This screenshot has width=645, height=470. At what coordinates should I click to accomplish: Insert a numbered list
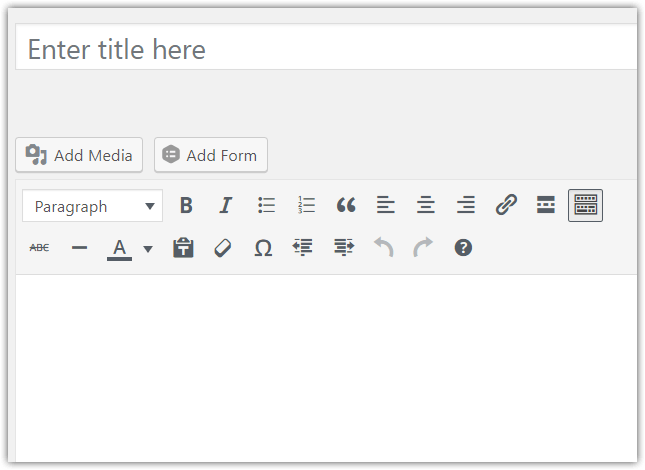click(306, 205)
